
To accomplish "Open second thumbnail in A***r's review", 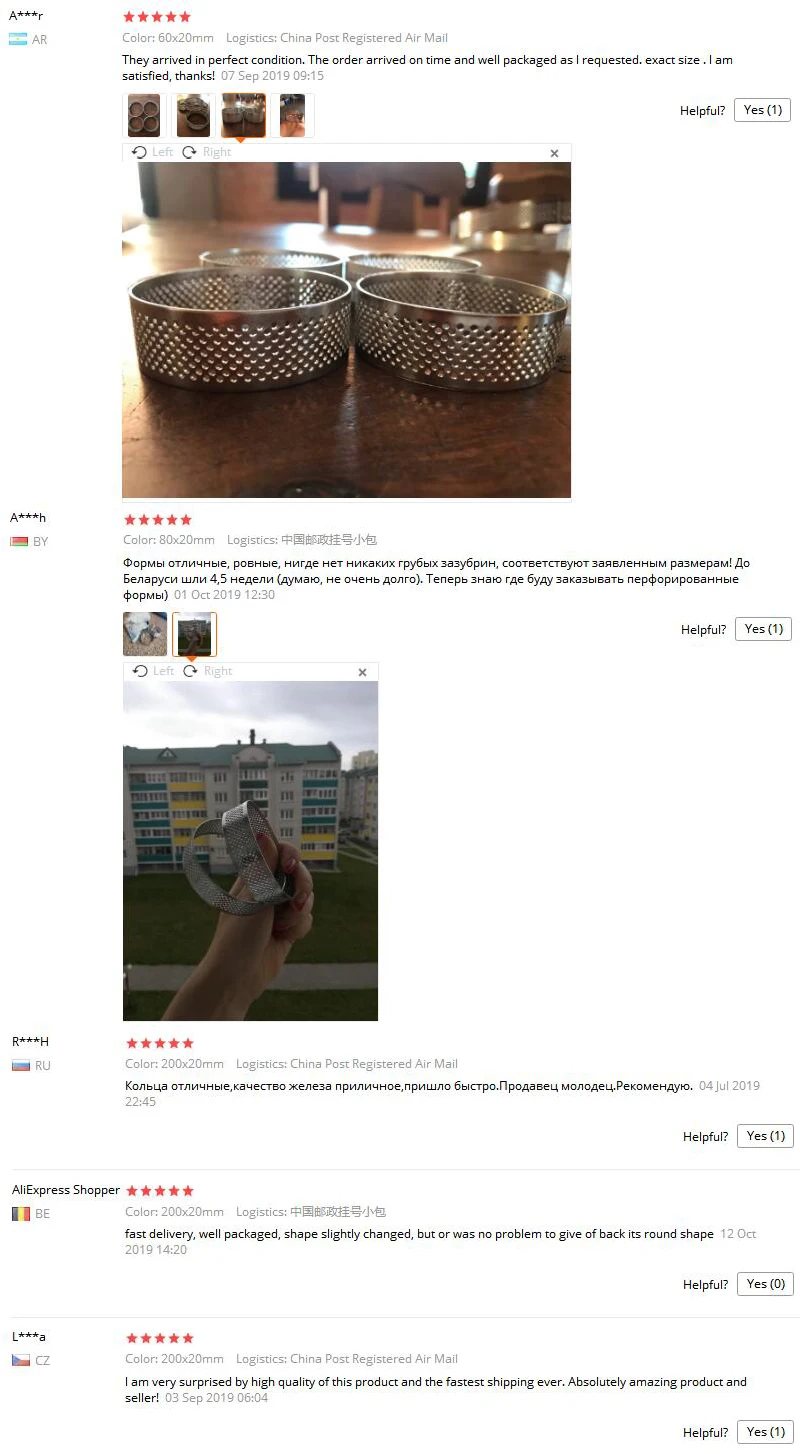I will tap(194, 116).
